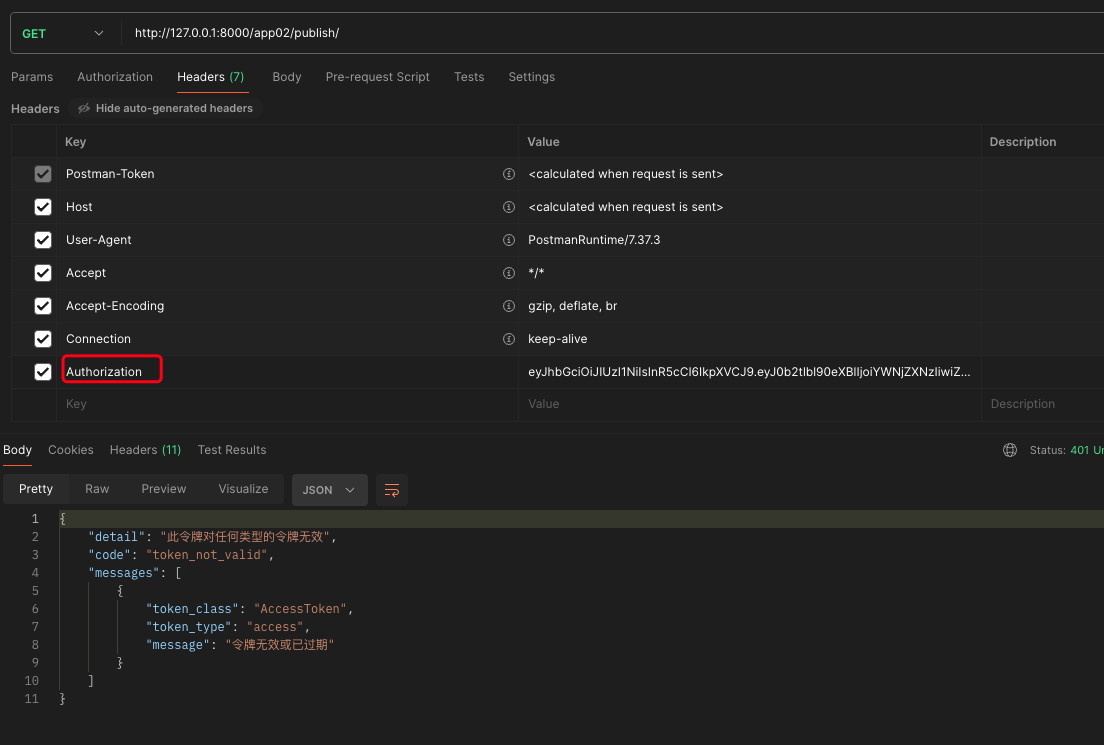Image resolution: width=1104 pixels, height=745 pixels.
Task: Uncheck the Host header checkbox
Action: 43,207
